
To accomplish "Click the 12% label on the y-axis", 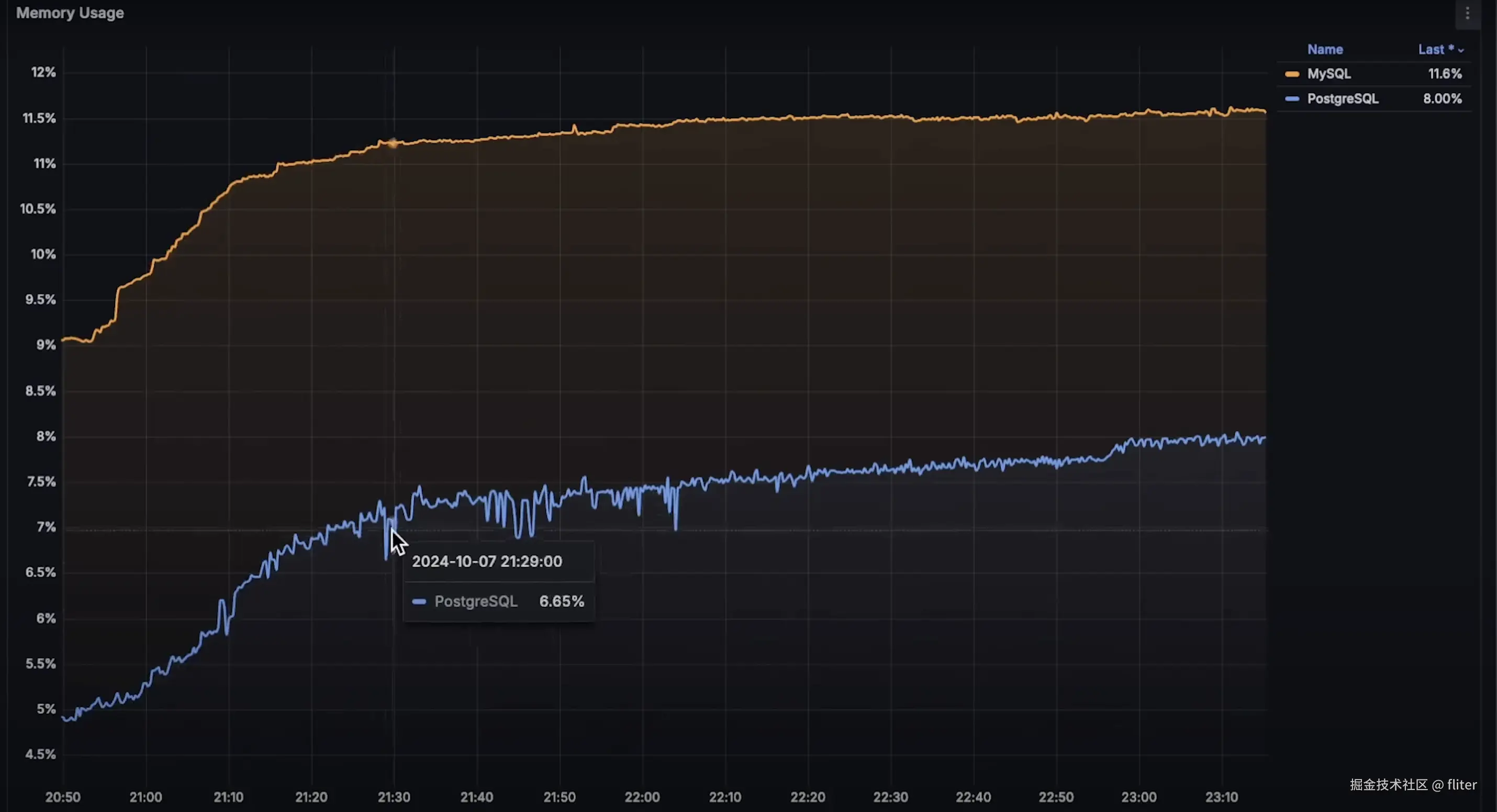I will (43, 72).
